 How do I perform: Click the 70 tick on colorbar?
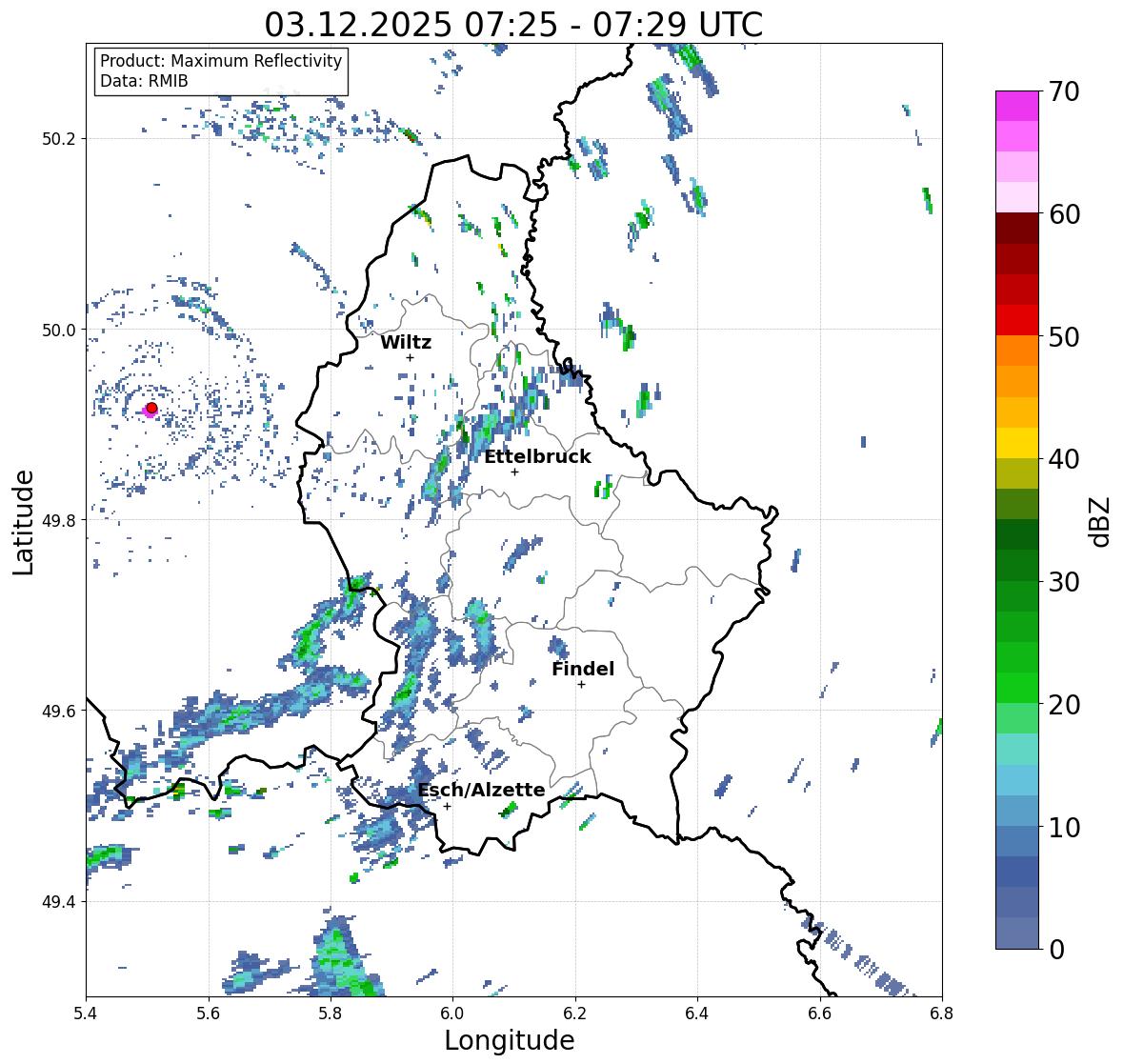[1064, 91]
